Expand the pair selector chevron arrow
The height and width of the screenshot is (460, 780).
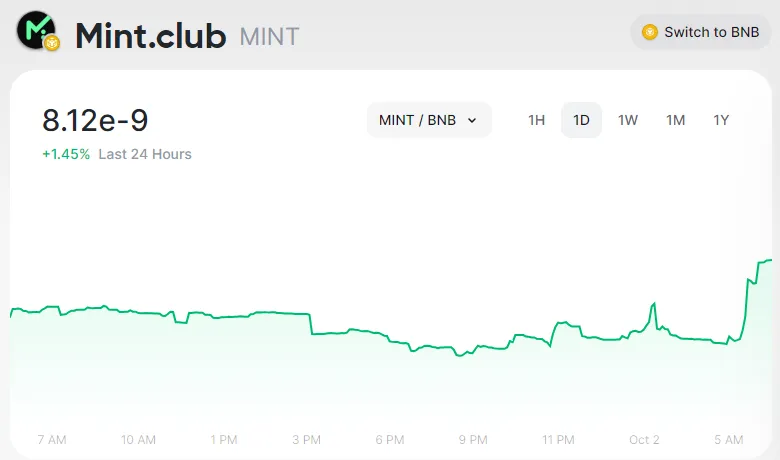[472, 120]
